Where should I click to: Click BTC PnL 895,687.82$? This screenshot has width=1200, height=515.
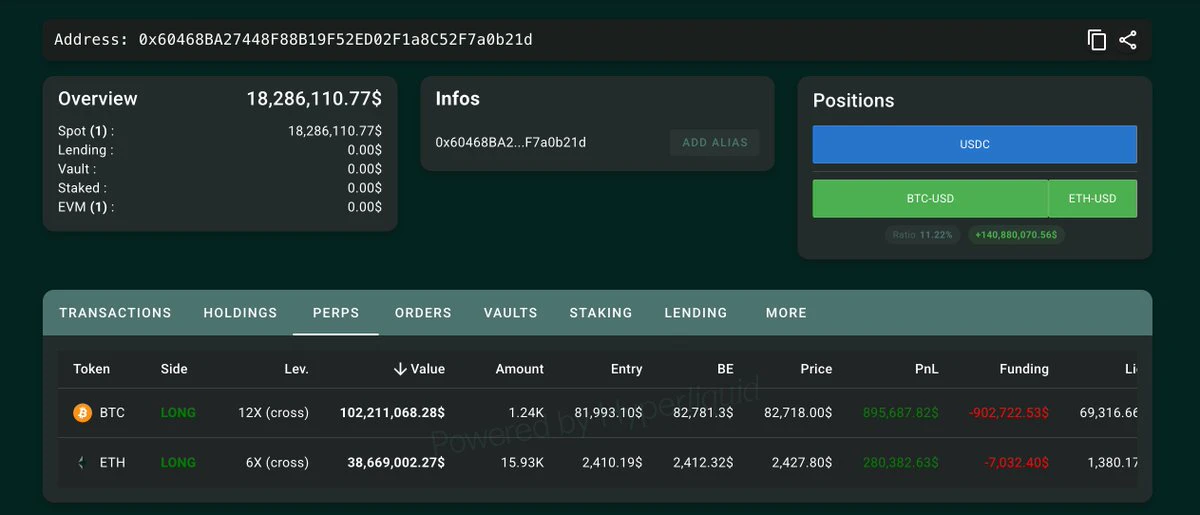(900, 412)
